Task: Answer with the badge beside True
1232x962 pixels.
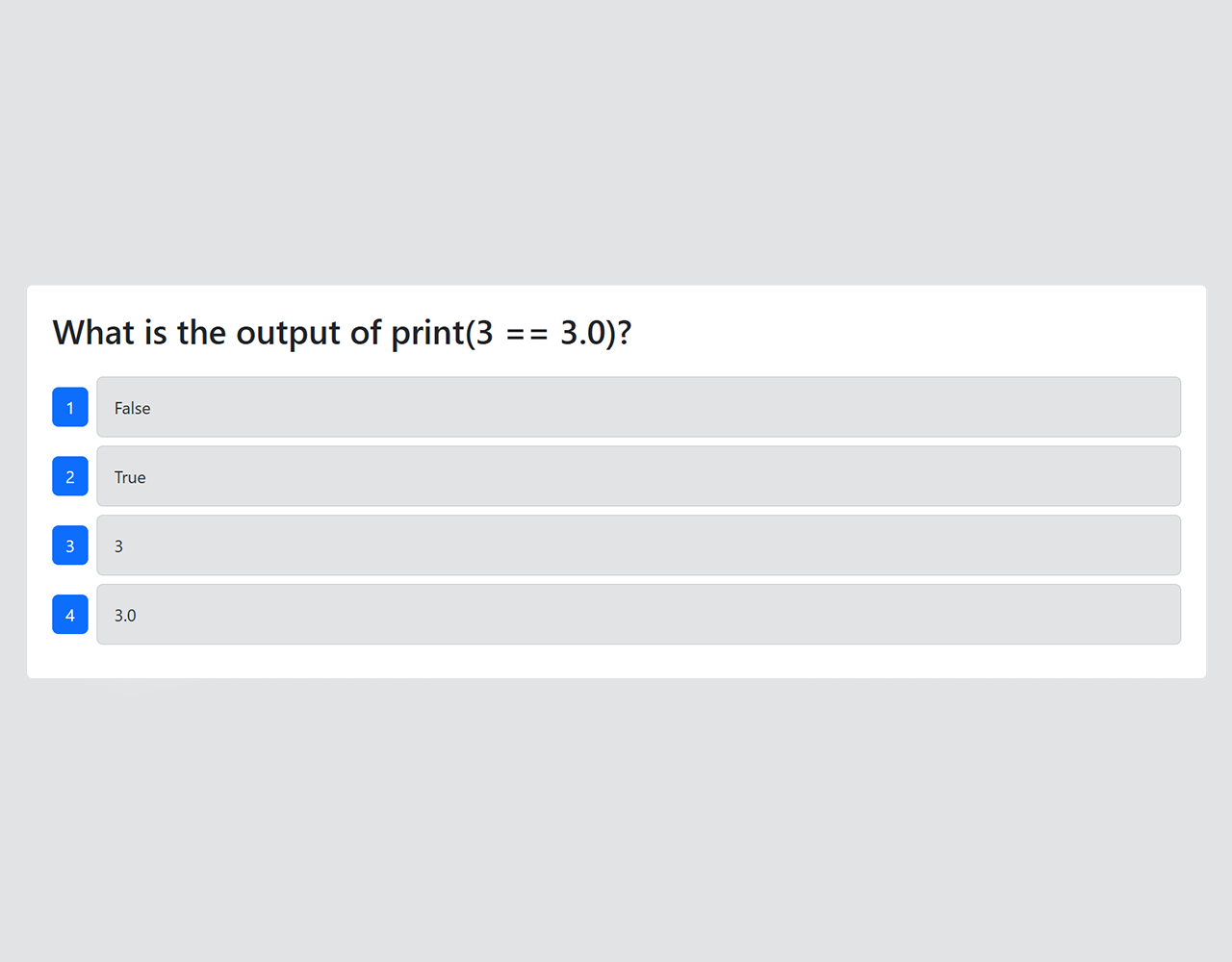Action: tap(70, 476)
